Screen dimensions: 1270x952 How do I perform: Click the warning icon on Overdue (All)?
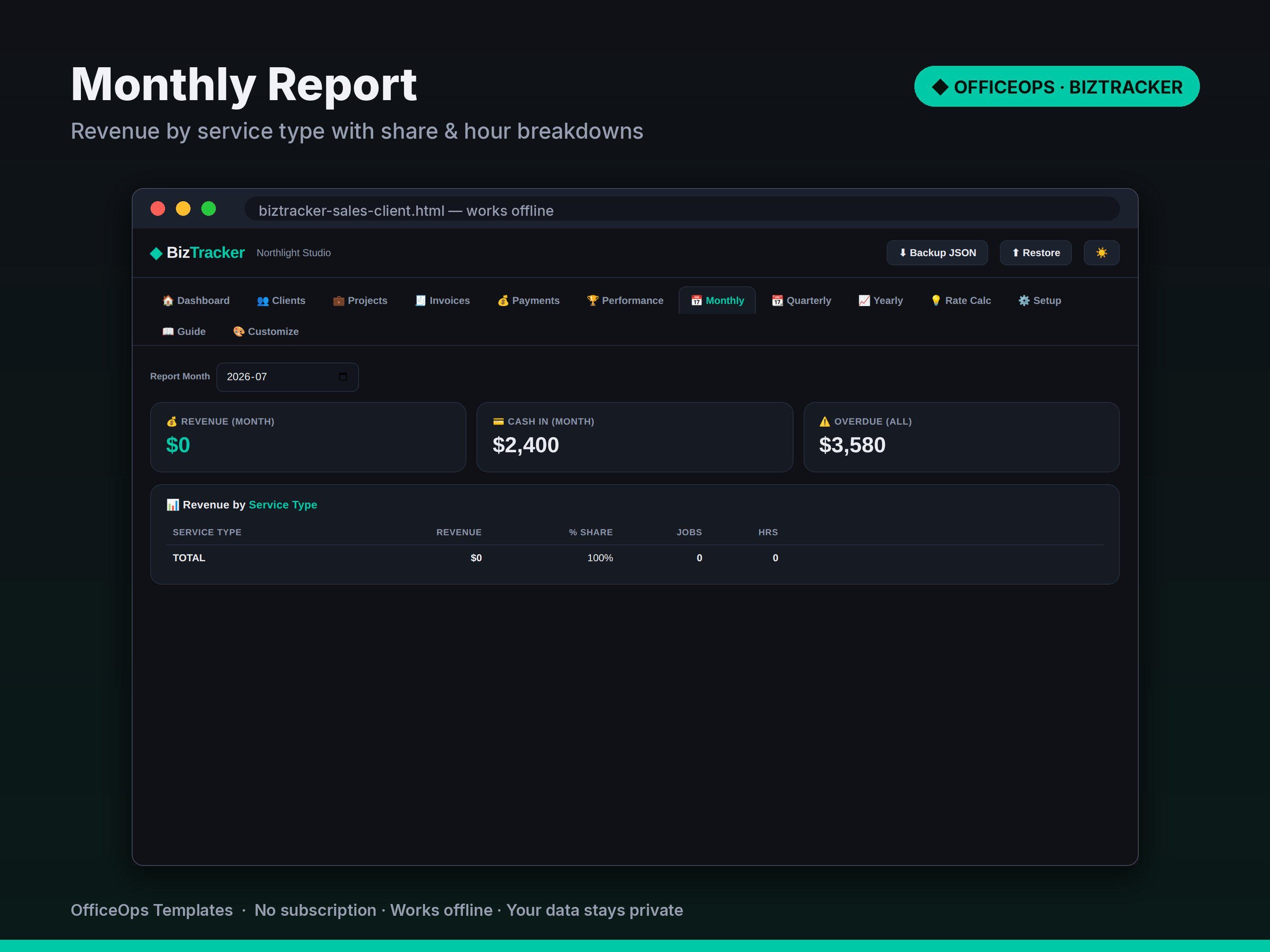pyautogui.click(x=825, y=421)
